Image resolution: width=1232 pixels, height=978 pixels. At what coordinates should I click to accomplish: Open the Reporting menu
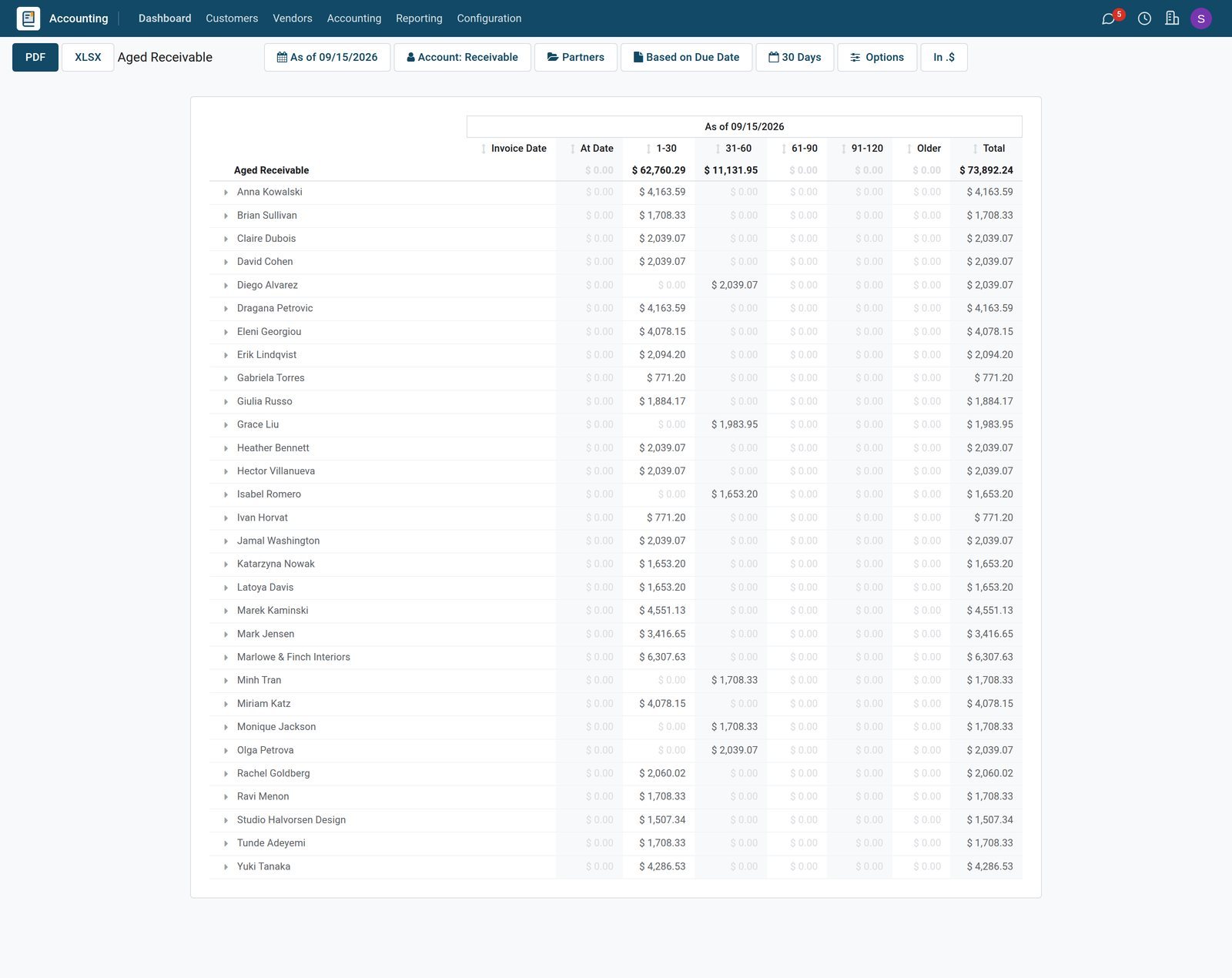pyautogui.click(x=419, y=18)
